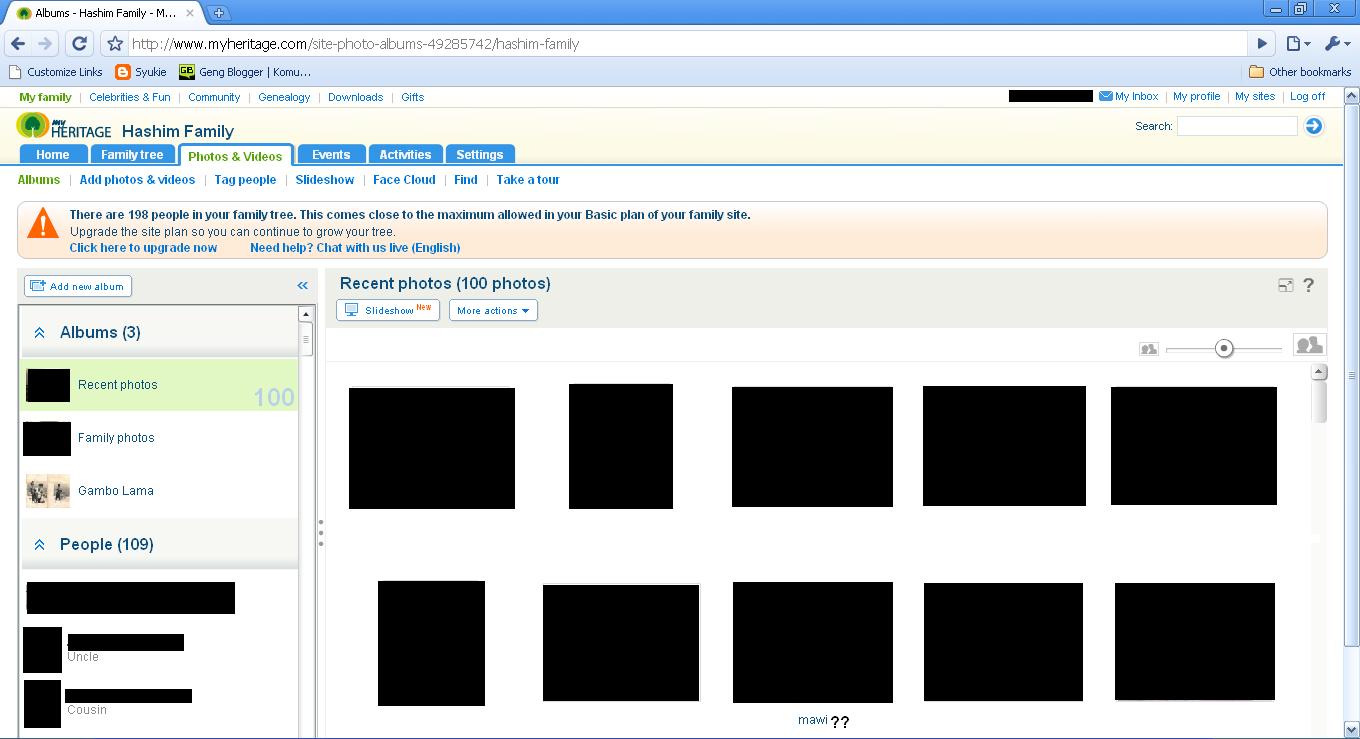Image resolution: width=1360 pixels, height=739 pixels.
Task: Click Add new album button
Action: 78,286
